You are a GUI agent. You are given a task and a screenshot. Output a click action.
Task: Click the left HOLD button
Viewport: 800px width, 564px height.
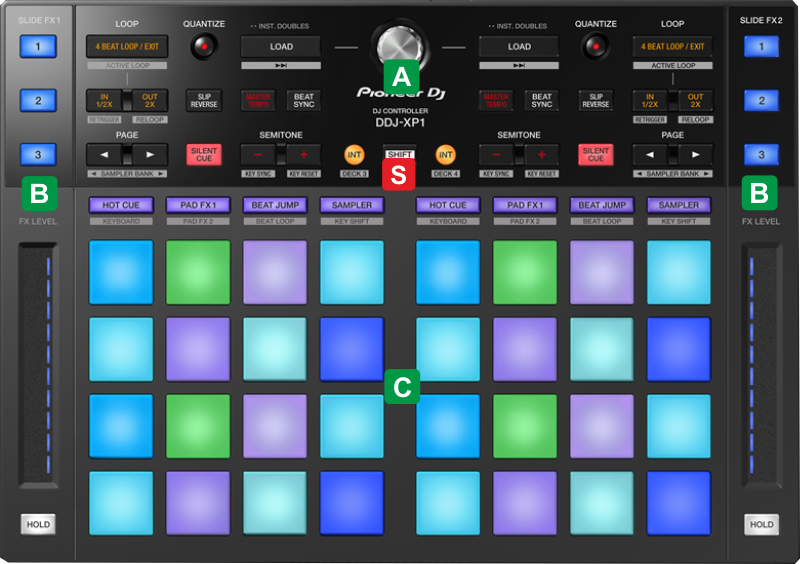coord(38,524)
